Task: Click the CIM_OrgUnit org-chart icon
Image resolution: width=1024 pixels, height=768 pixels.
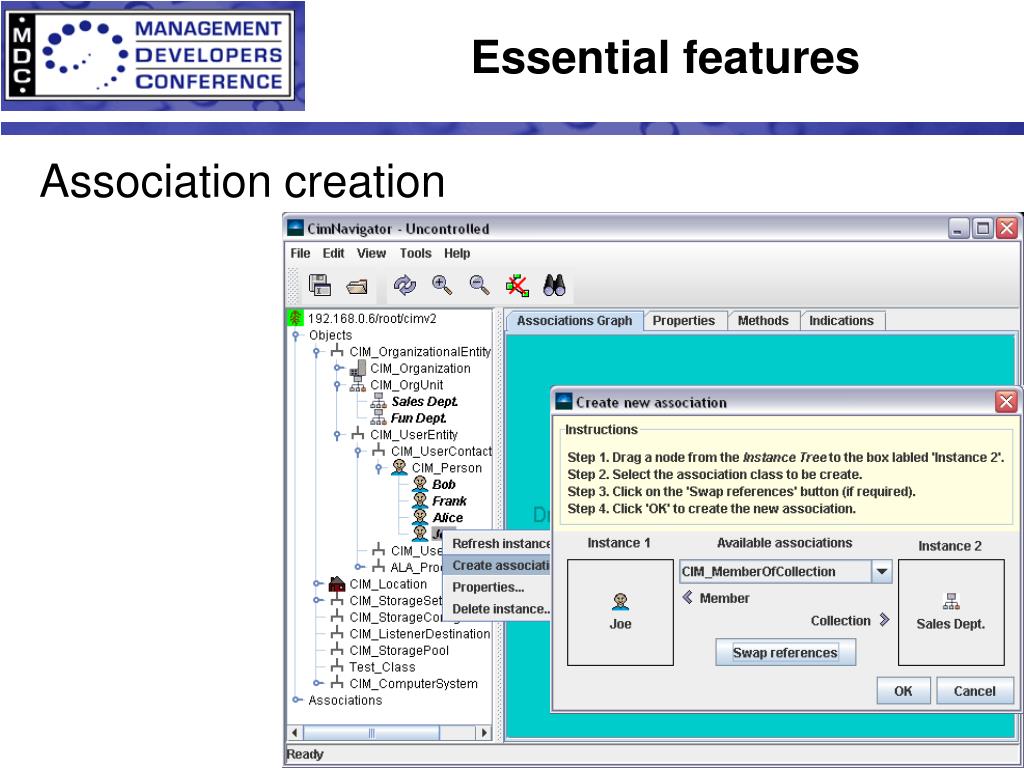Action: (x=358, y=385)
